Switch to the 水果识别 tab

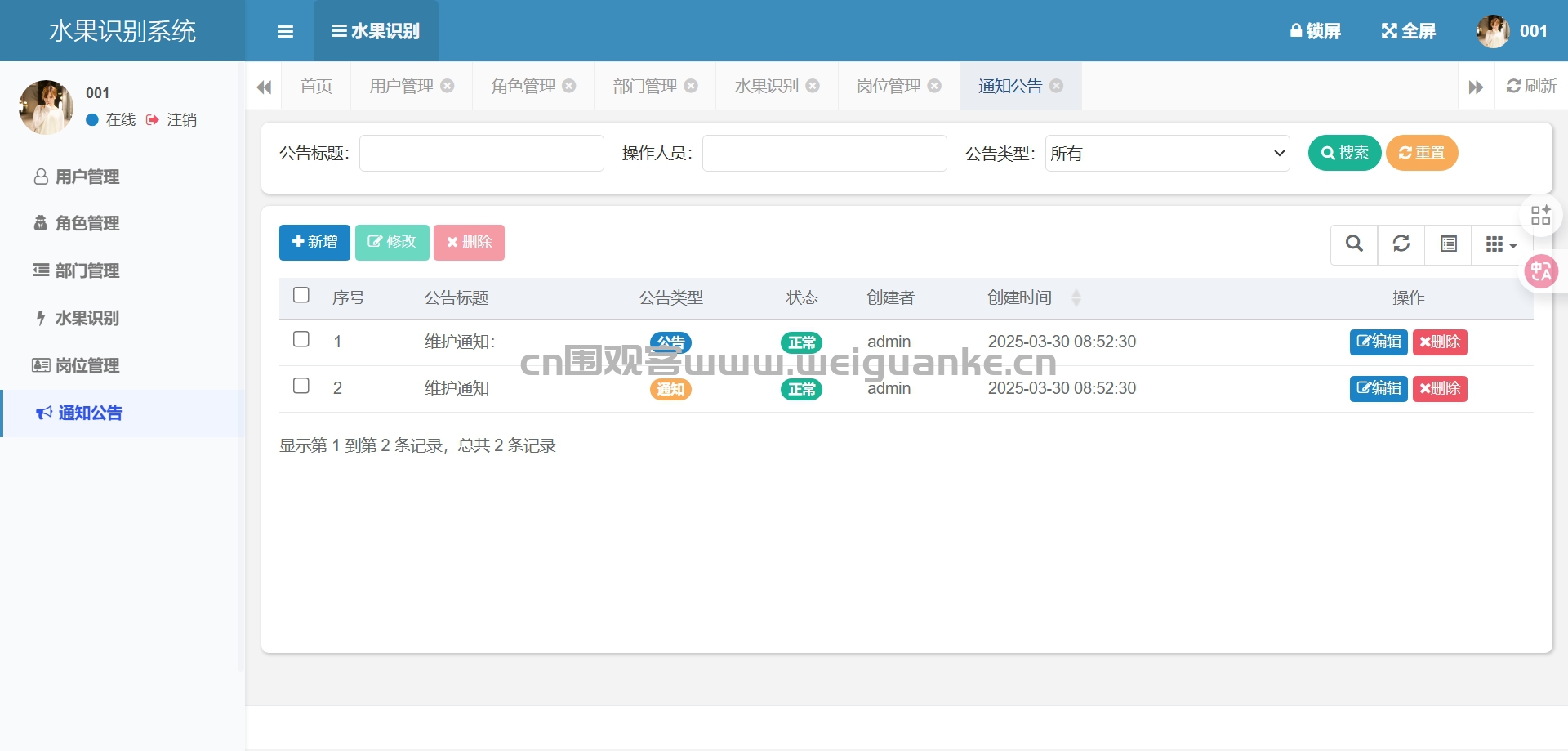tap(767, 86)
